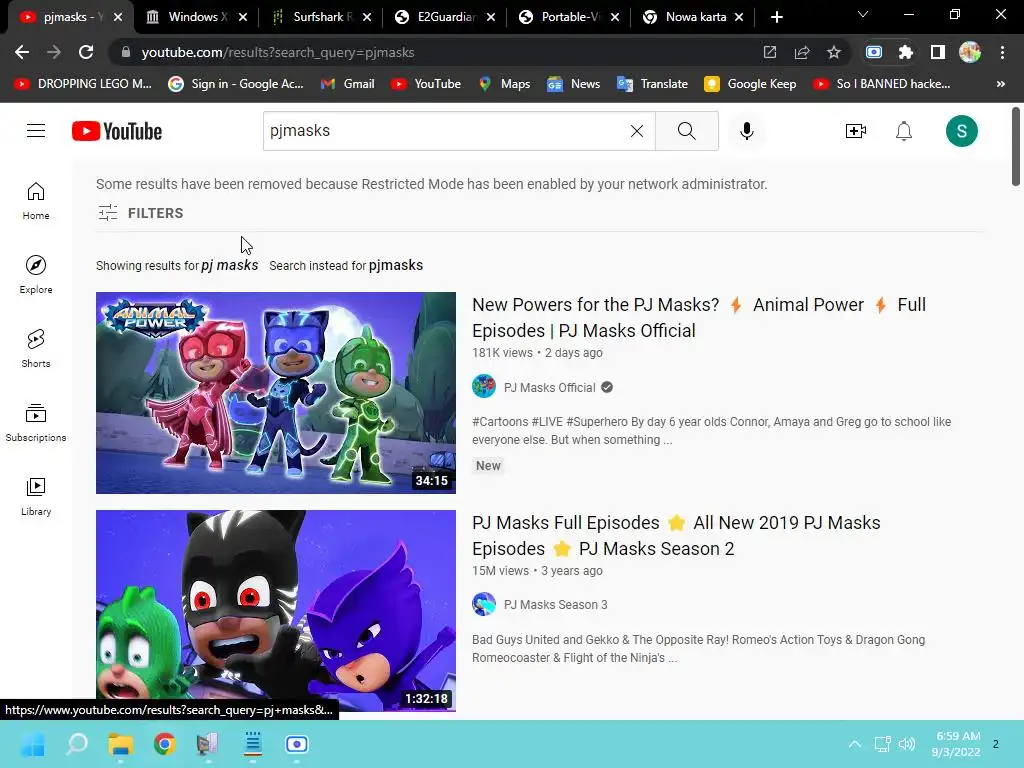1024x768 pixels.
Task: Visit PJ Masks Season 3 channel
Action: [x=555, y=605]
